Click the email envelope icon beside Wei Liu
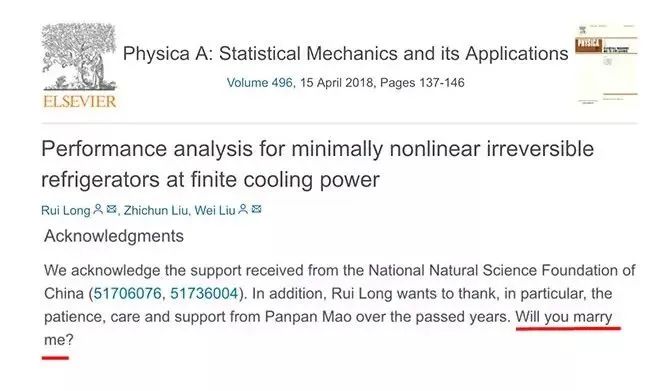 coord(256,209)
